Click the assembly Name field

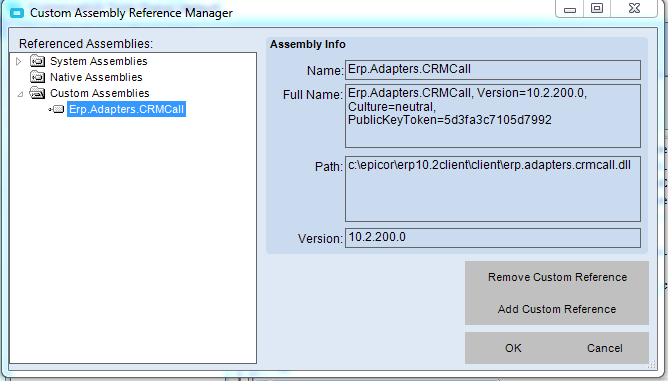coord(492,70)
